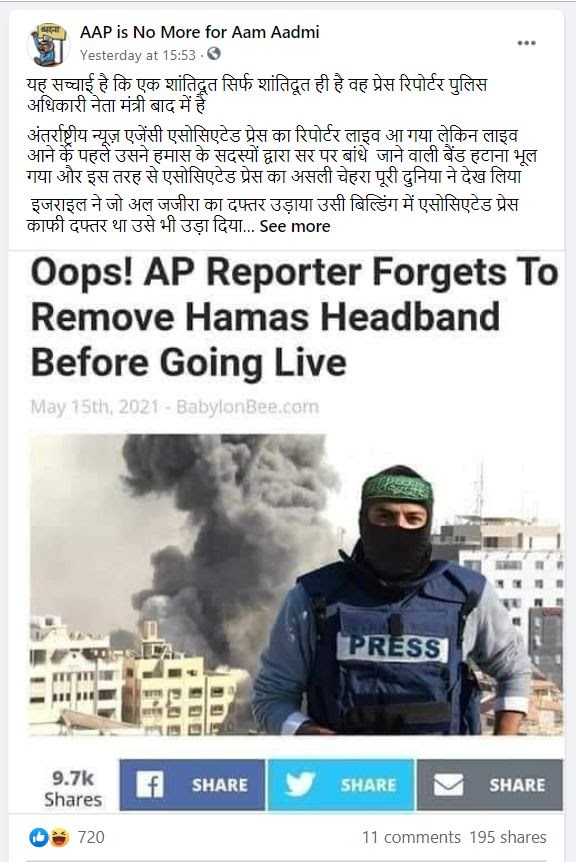The image size is (576, 862).
Task: Open the post options three-dot menu
Action: pyautogui.click(x=526, y=43)
